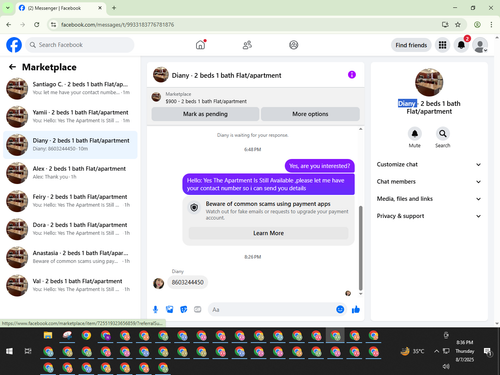This screenshot has width=500, height=375.
Task: Click Learn More in scam warning
Action: point(268,233)
